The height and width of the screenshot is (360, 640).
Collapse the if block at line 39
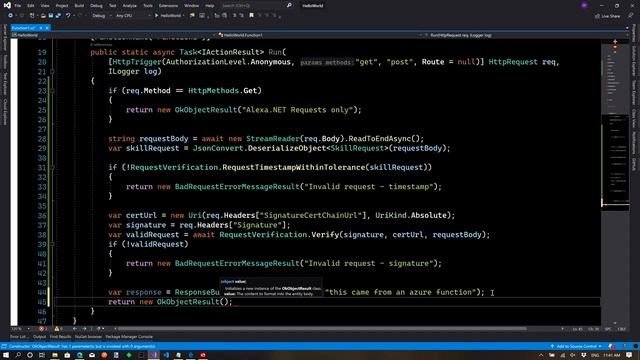coord(52,244)
